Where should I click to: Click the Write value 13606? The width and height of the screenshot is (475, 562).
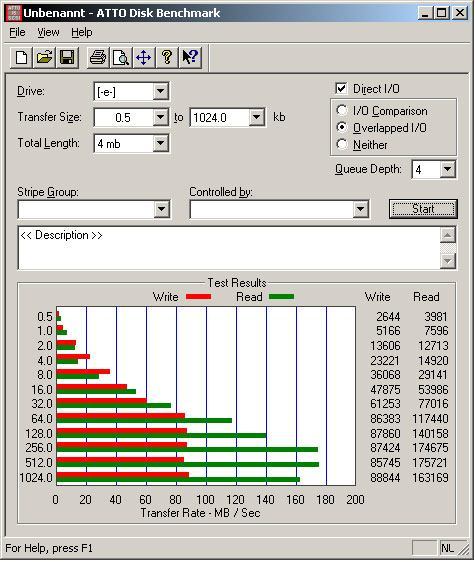385,346
